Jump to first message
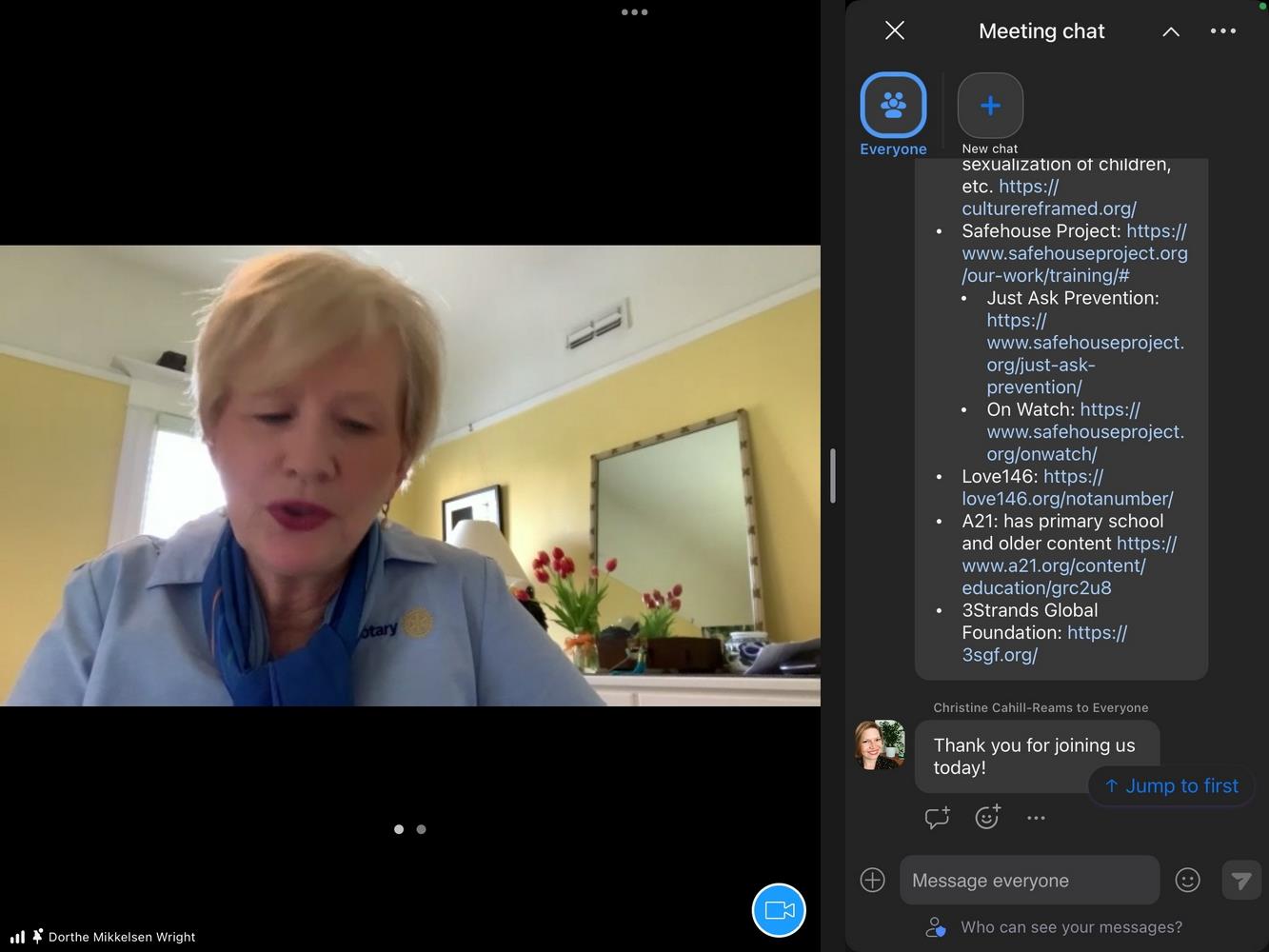Viewport: 1269px width, 952px height. tap(1171, 785)
